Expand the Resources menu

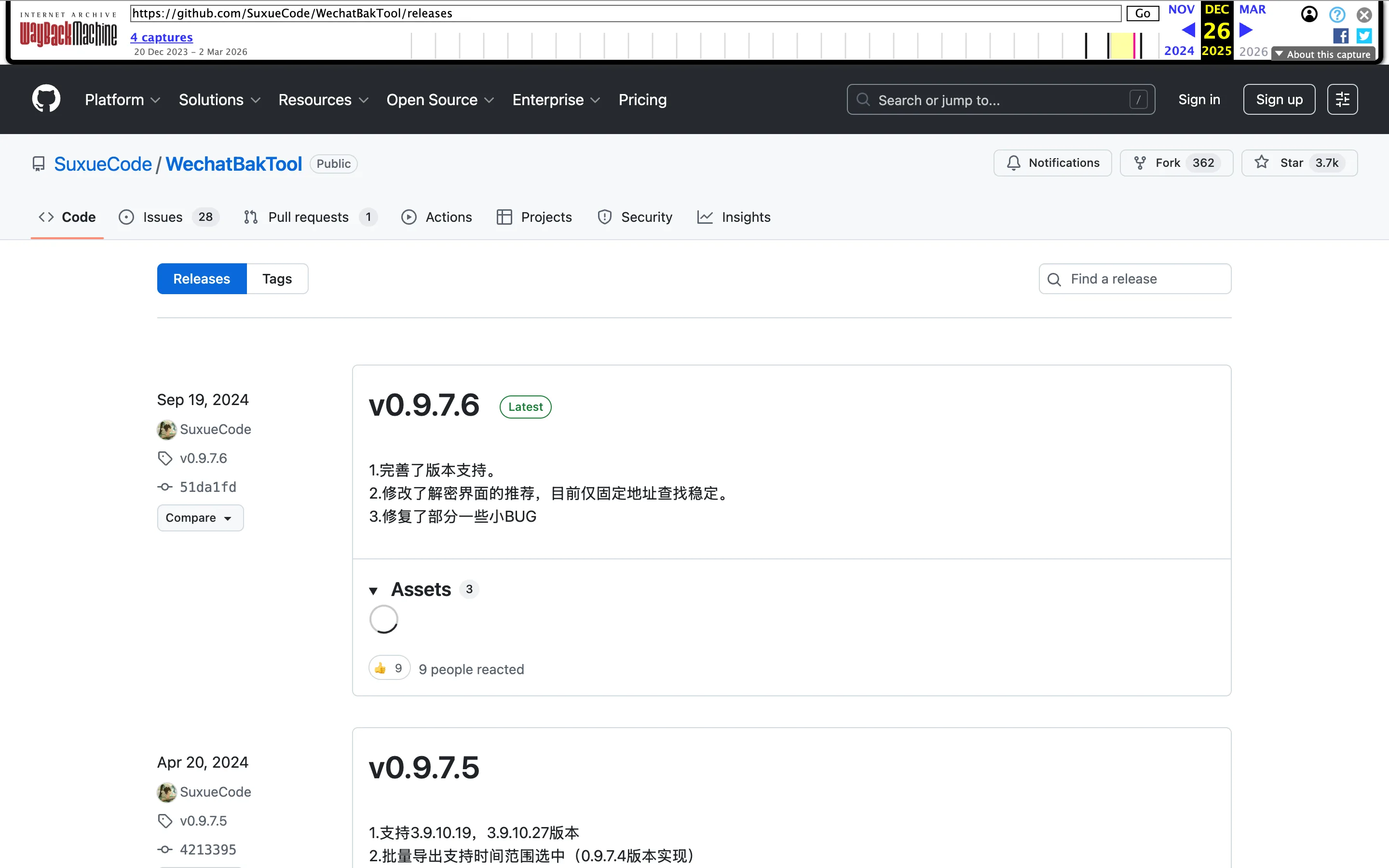323,100
